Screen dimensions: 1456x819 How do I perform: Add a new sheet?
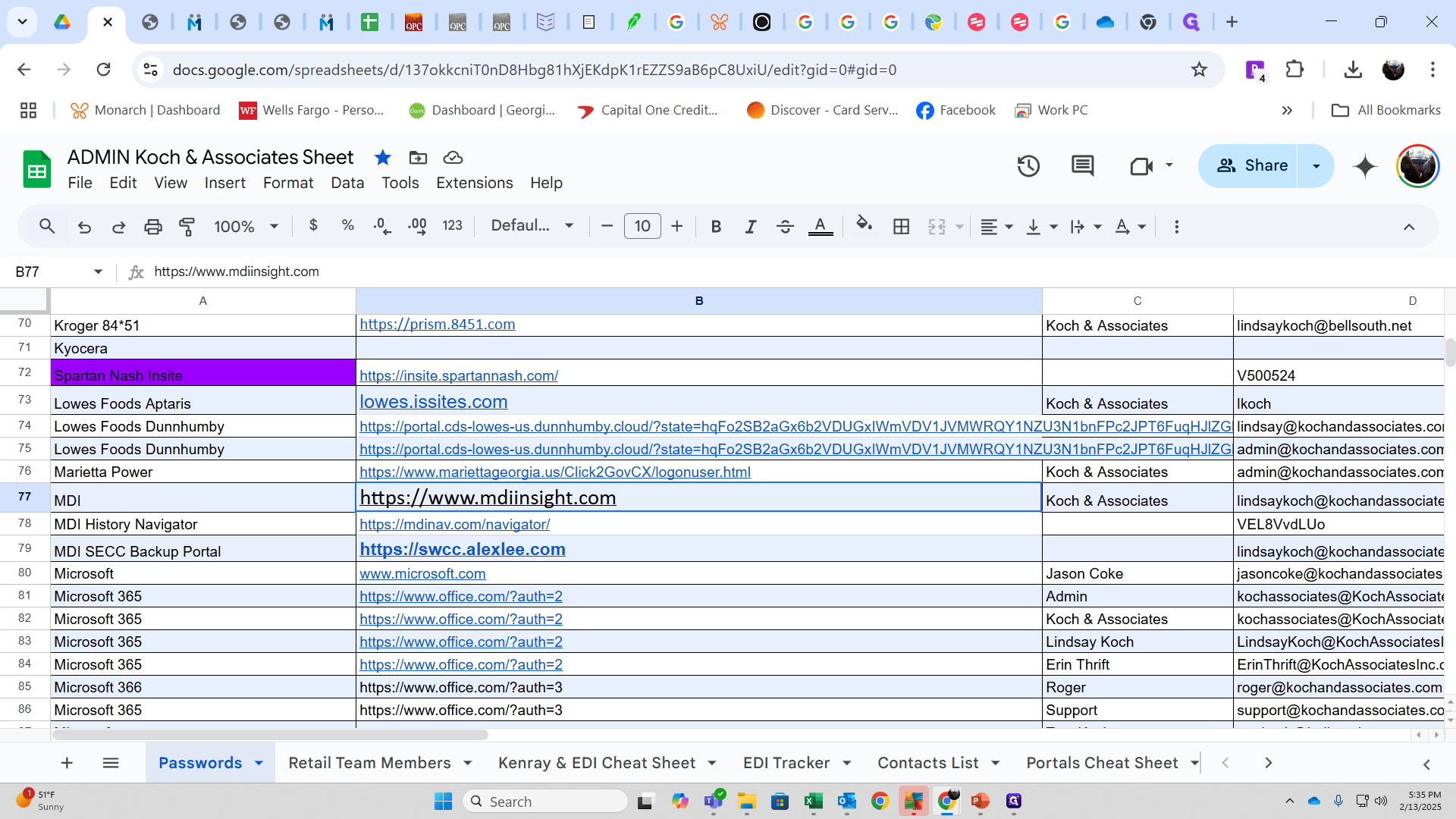(x=67, y=763)
